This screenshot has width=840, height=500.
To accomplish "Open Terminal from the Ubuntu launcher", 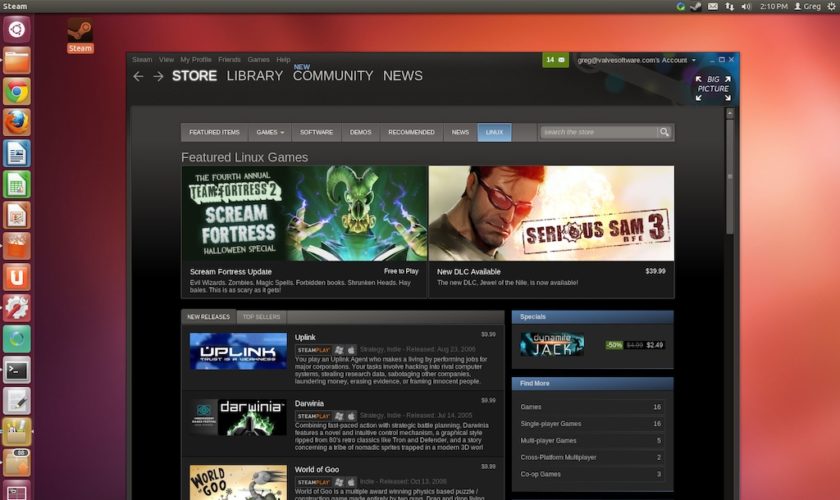I will coord(17,370).
